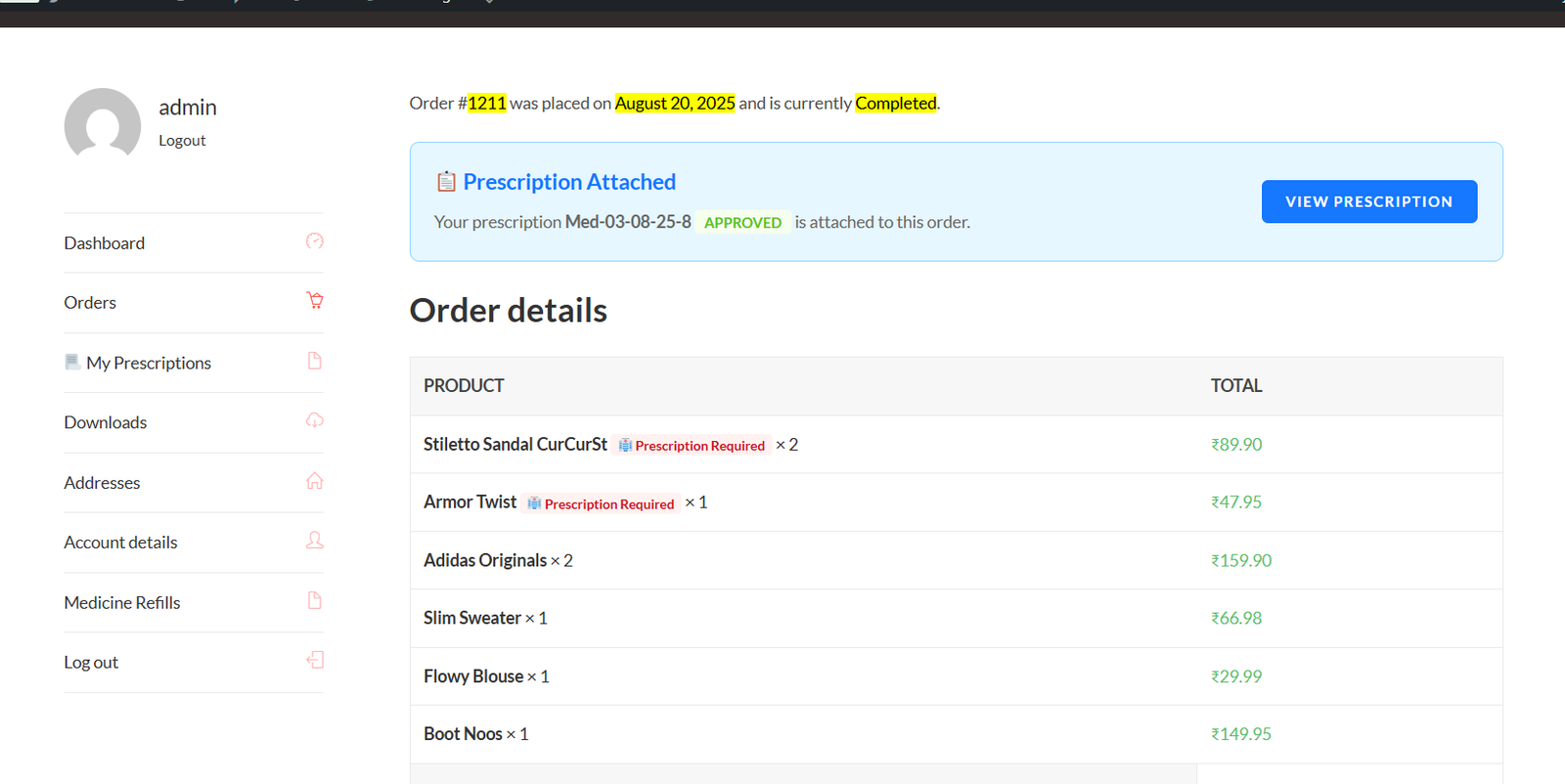Click the Account details user icon
Viewport: 1565px width, 784px height.
314,541
